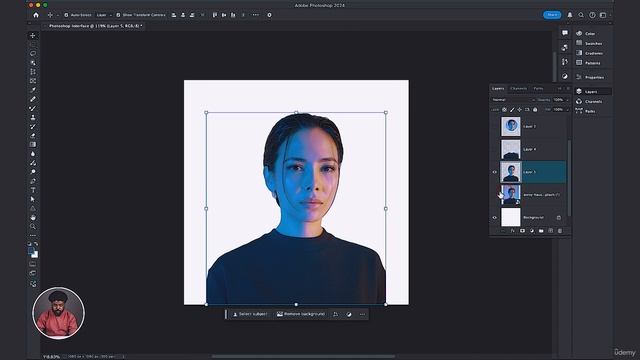Align bottom edges in options bar
The width and height of the screenshot is (640, 360).
pyautogui.click(x=233, y=15)
